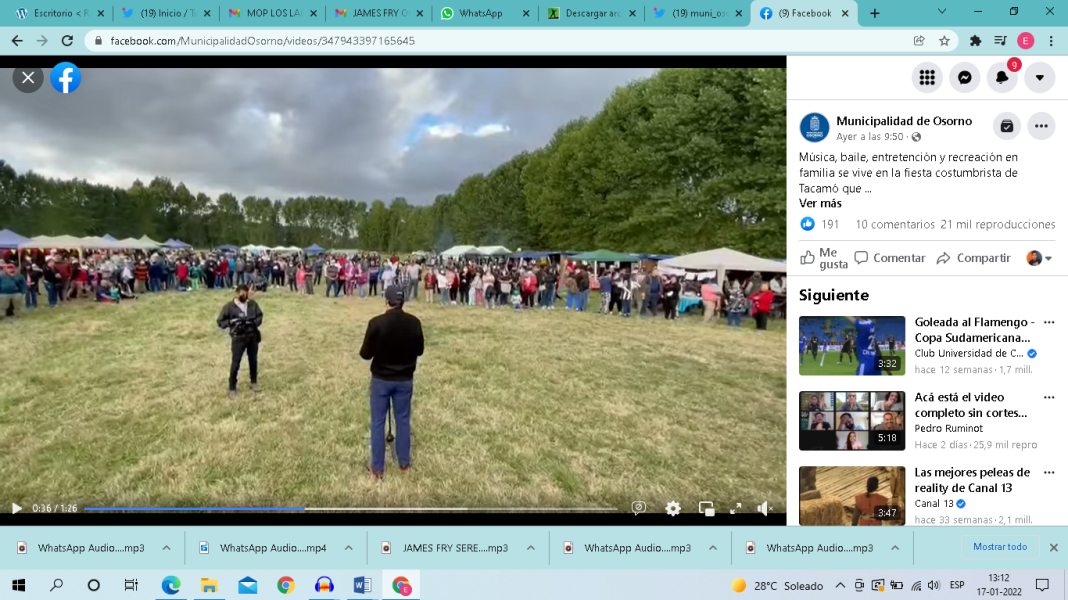This screenshot has height=600, width=1068.
Task: Open the Word app in the taskbar
Action: point(362,585)
